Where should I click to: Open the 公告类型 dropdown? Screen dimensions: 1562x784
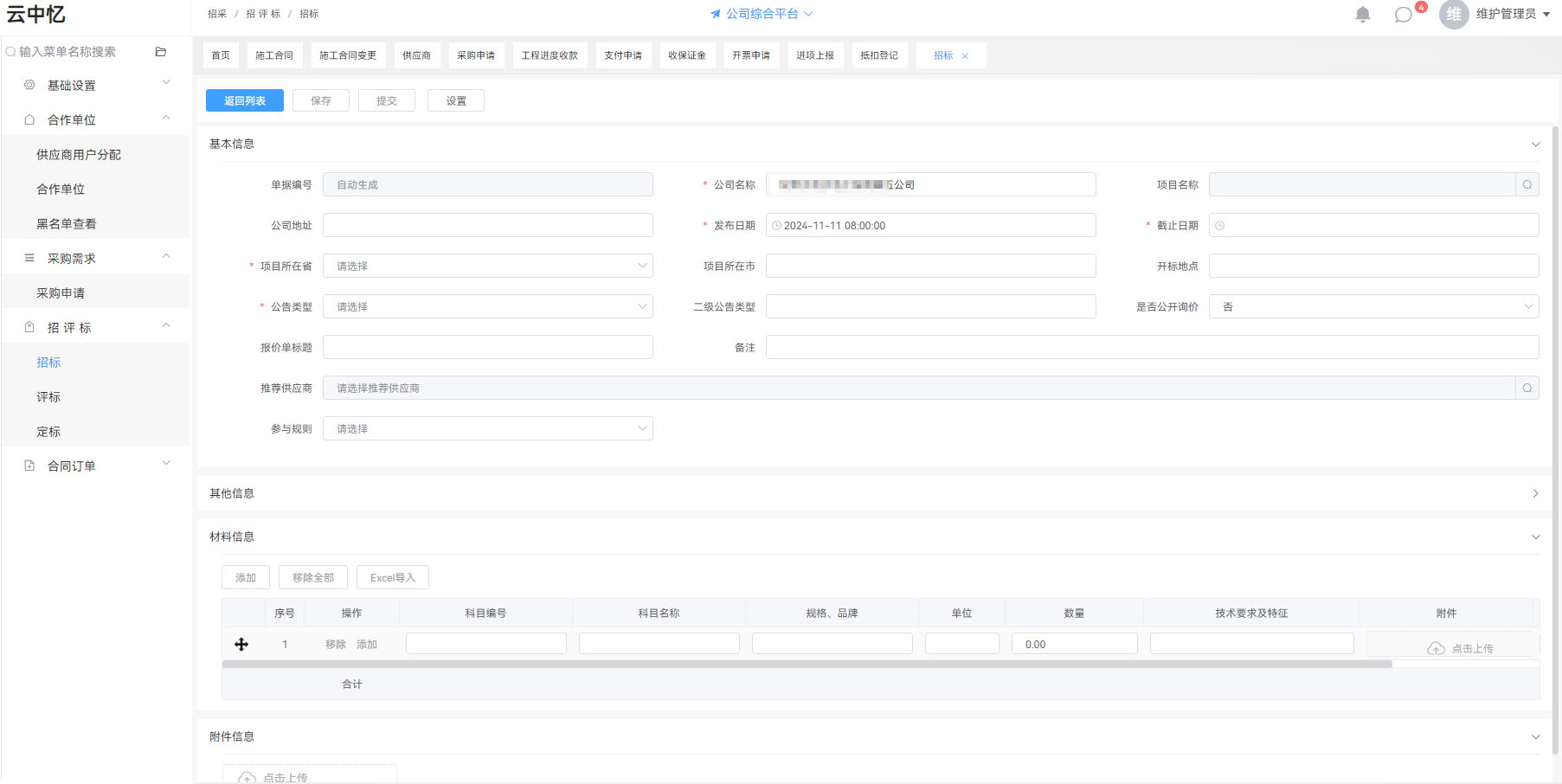click(x=488, y=306)
